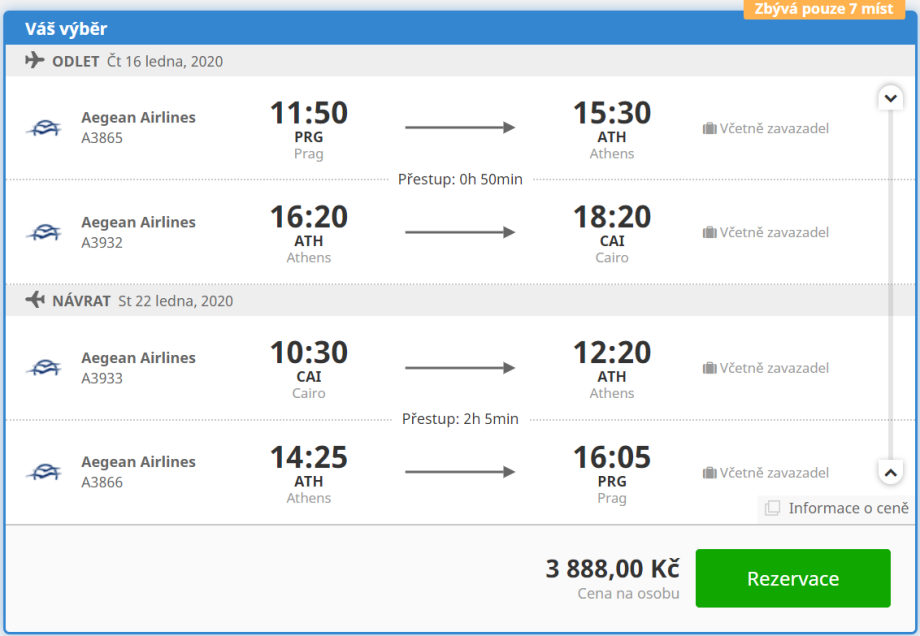Click the baggage icon on the A3865 row
Viewport: 920px width, 636px height.
point(709,128)
